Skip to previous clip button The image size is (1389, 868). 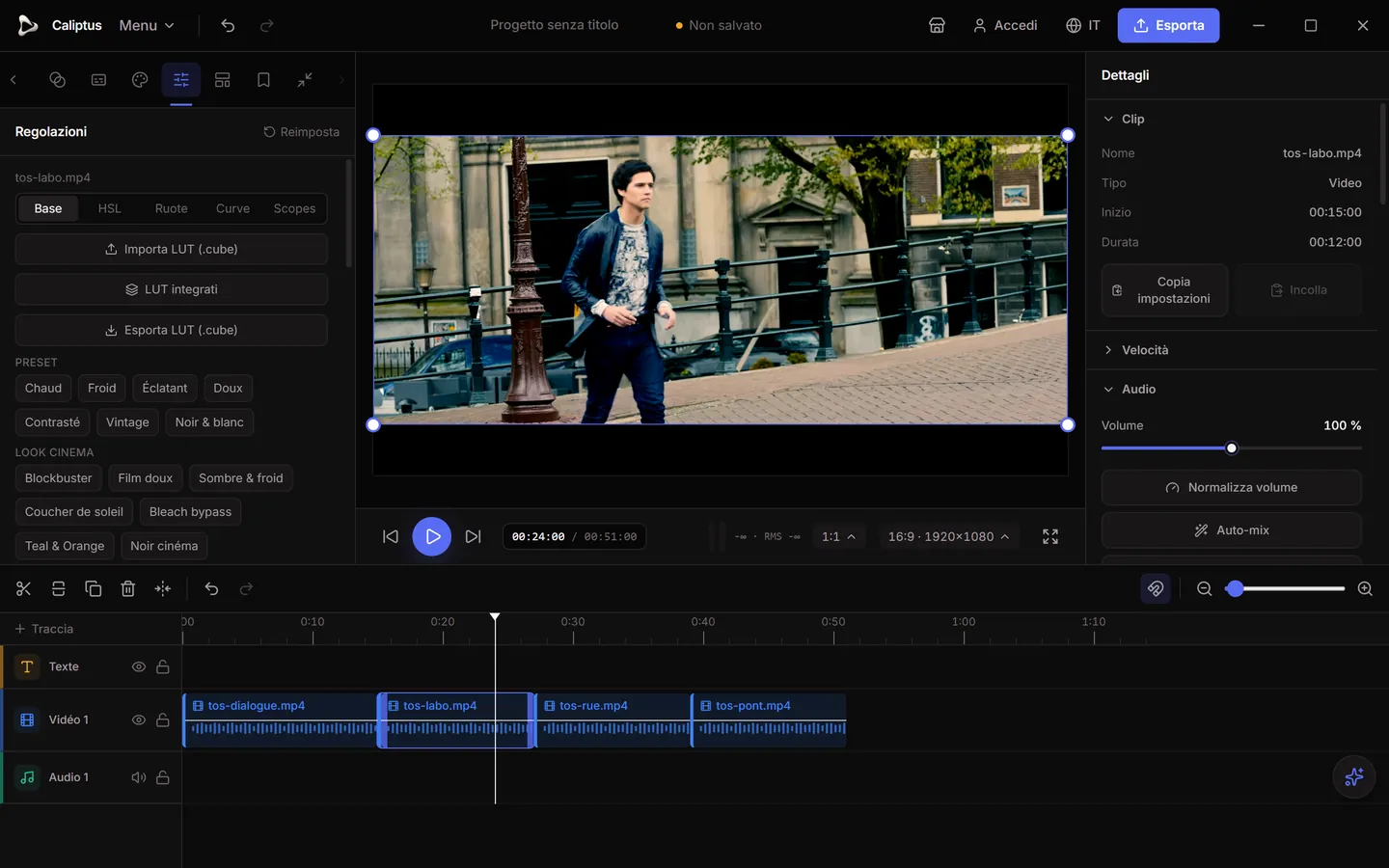pyautogui.click(x=391, y=536)
